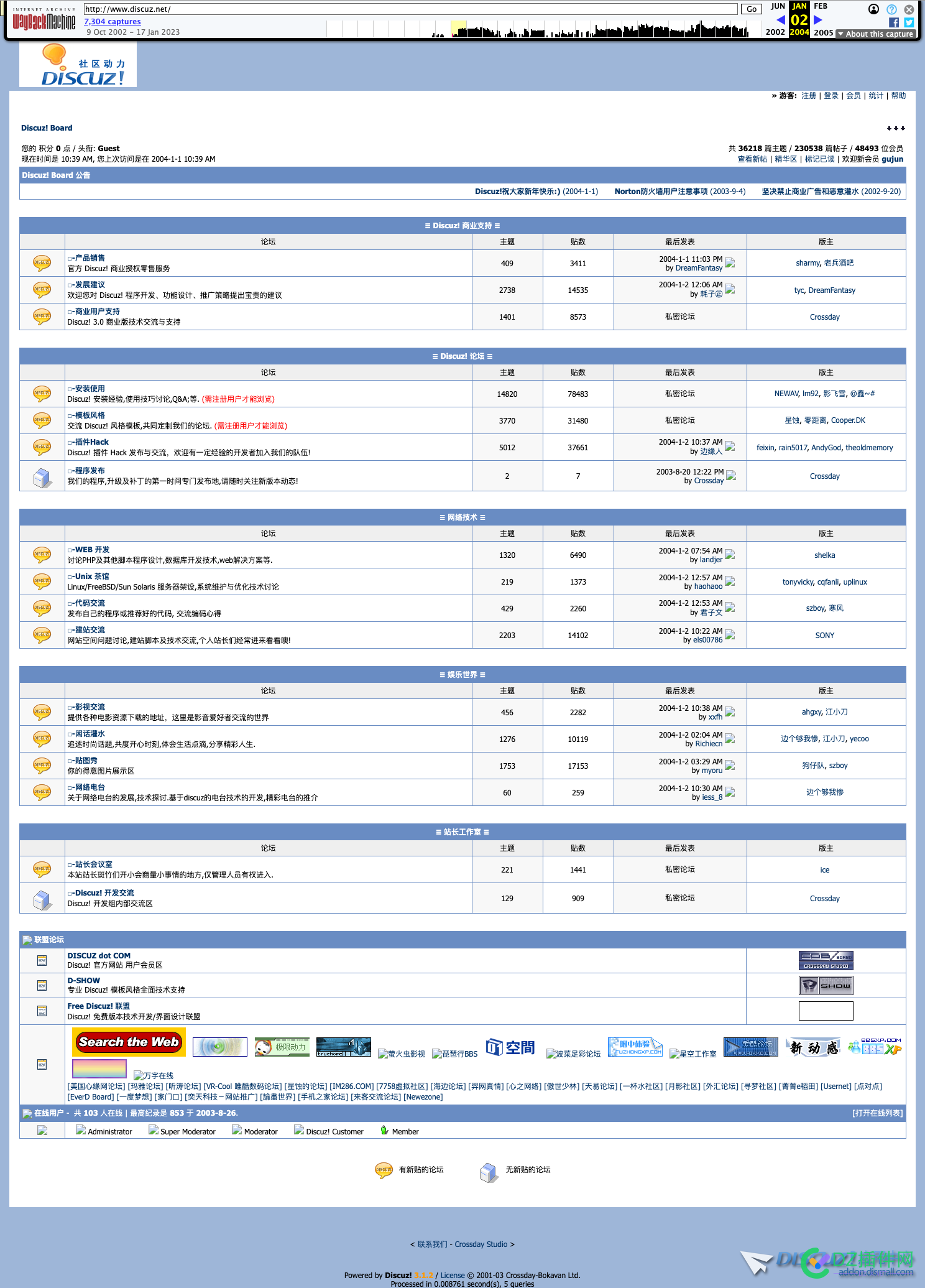925x1288 pixels.
Task: Open the 会员 members link
Action: (854, 96)
